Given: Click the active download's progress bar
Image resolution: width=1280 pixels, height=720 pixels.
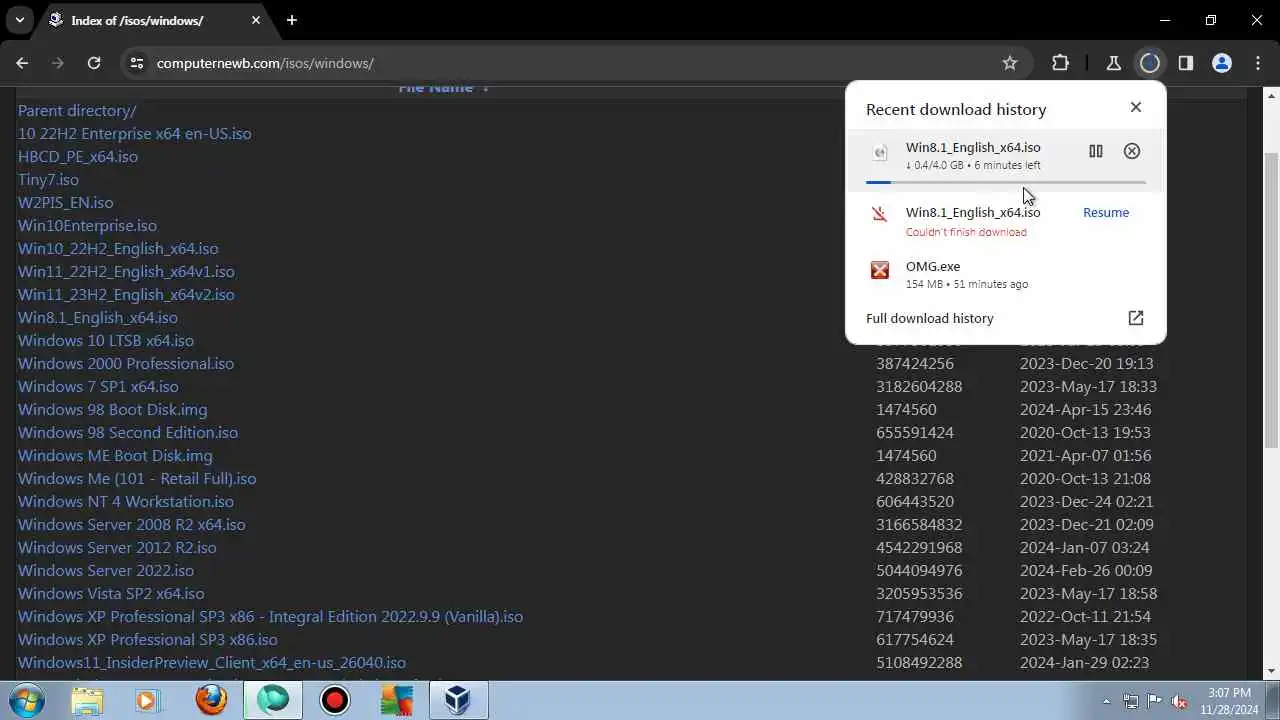Looking at the screenshot, I should [x=1005, y=182].
